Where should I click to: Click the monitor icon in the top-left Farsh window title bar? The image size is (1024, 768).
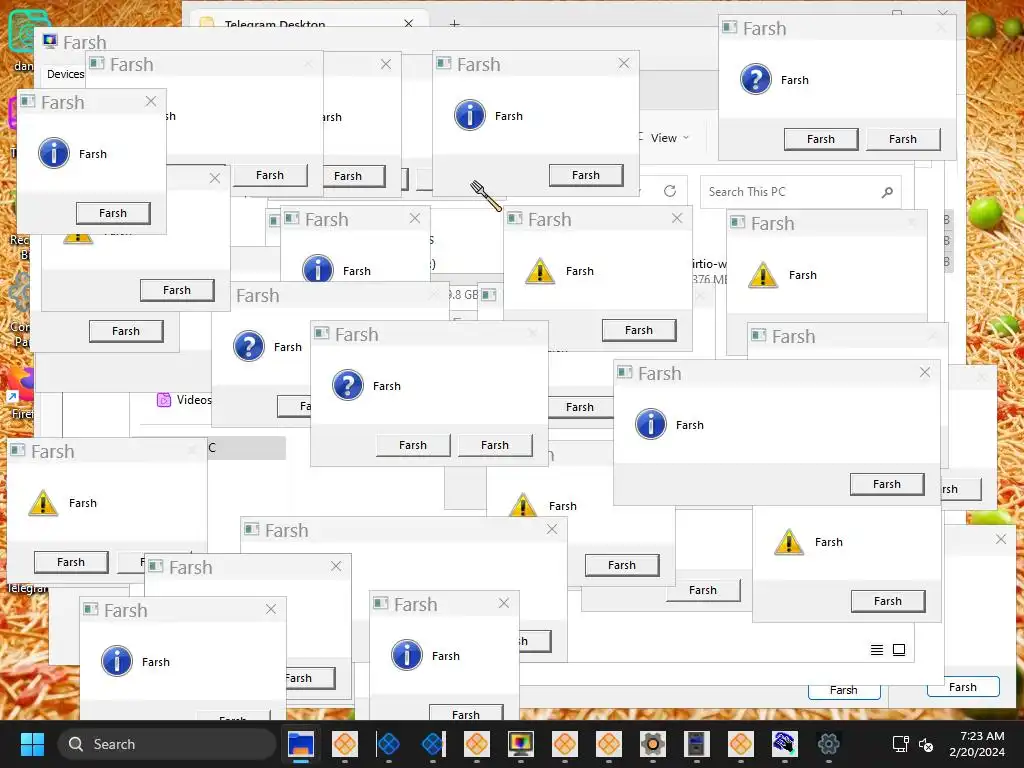tap(50, 41)
